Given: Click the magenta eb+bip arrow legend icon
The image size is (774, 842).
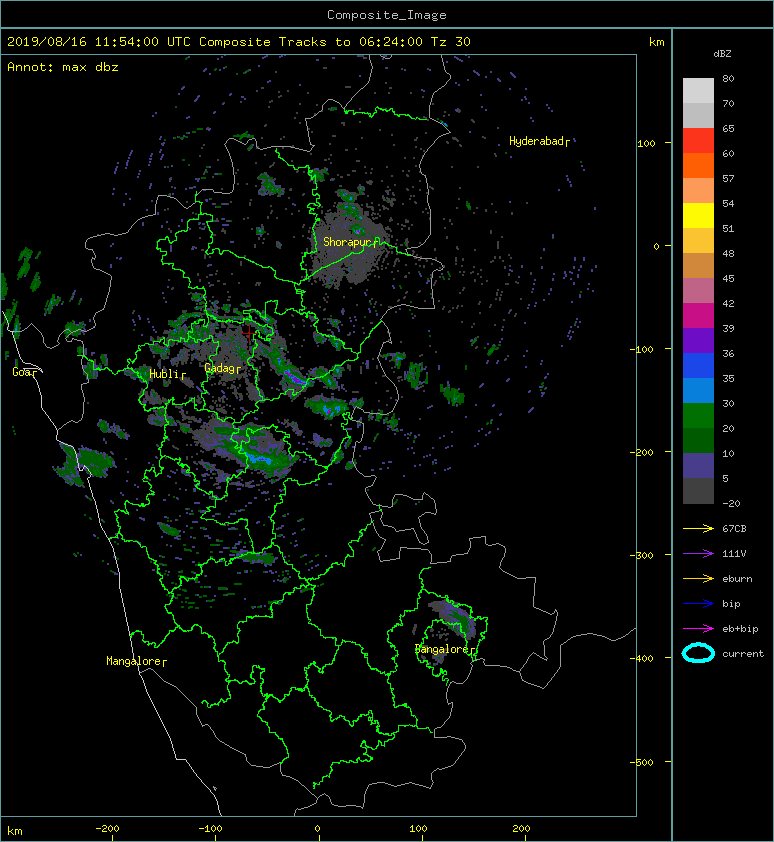Looking at the screenshot, I should (x=698, y=628).
